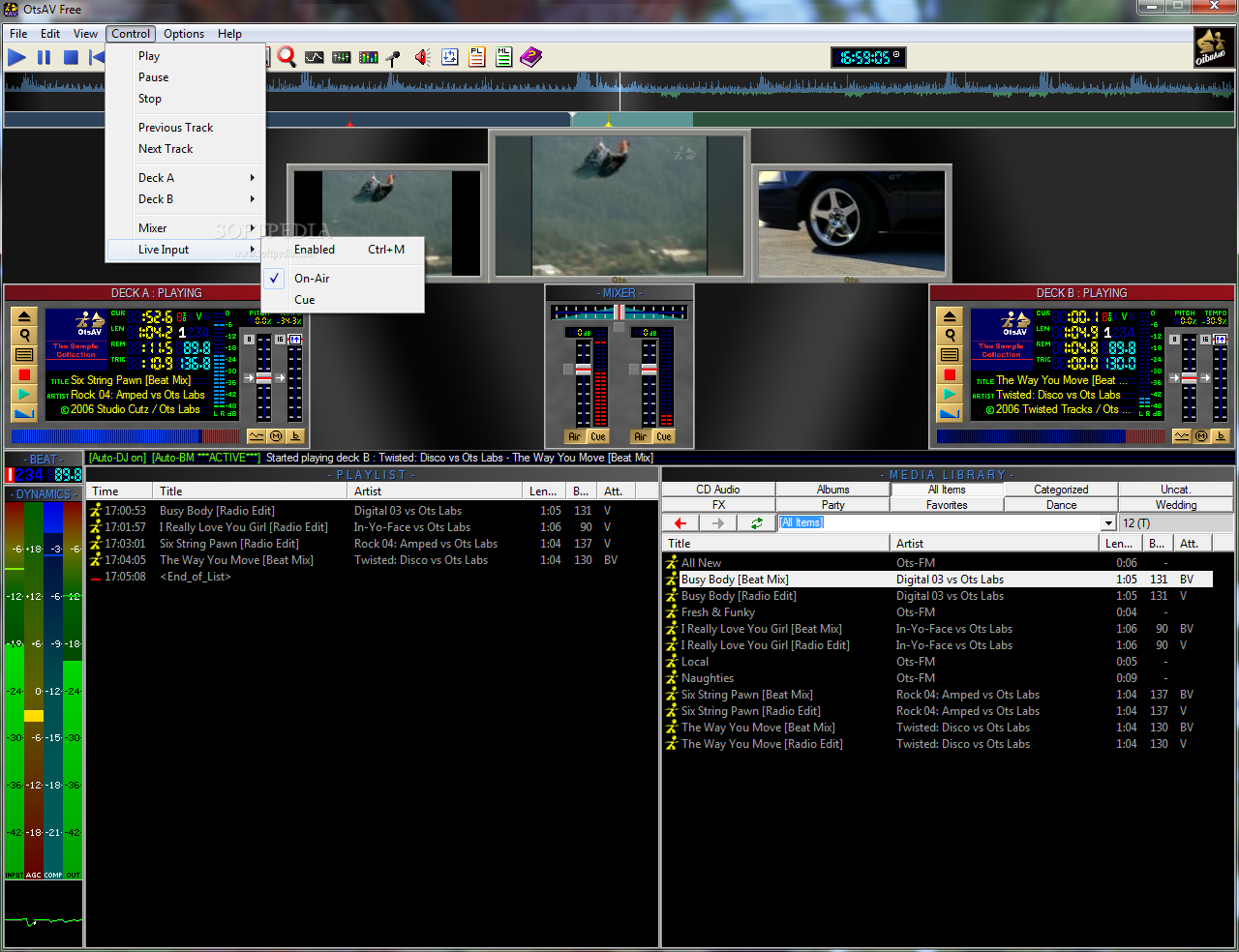This screenshot has width=1239, height=952.
Task: Click the blue swap arrows toolbar icon
Action: pyautogui.click(x=450, y=57)
